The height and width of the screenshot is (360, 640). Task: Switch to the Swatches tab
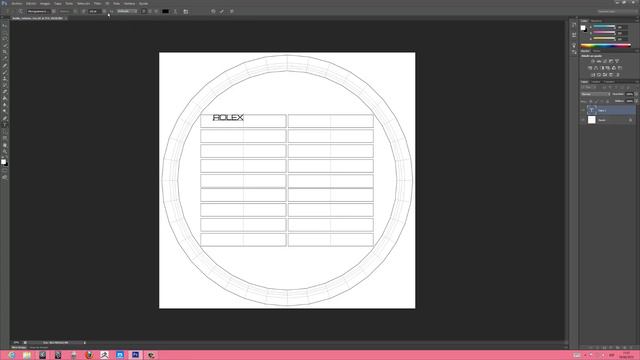coord(596,20)
